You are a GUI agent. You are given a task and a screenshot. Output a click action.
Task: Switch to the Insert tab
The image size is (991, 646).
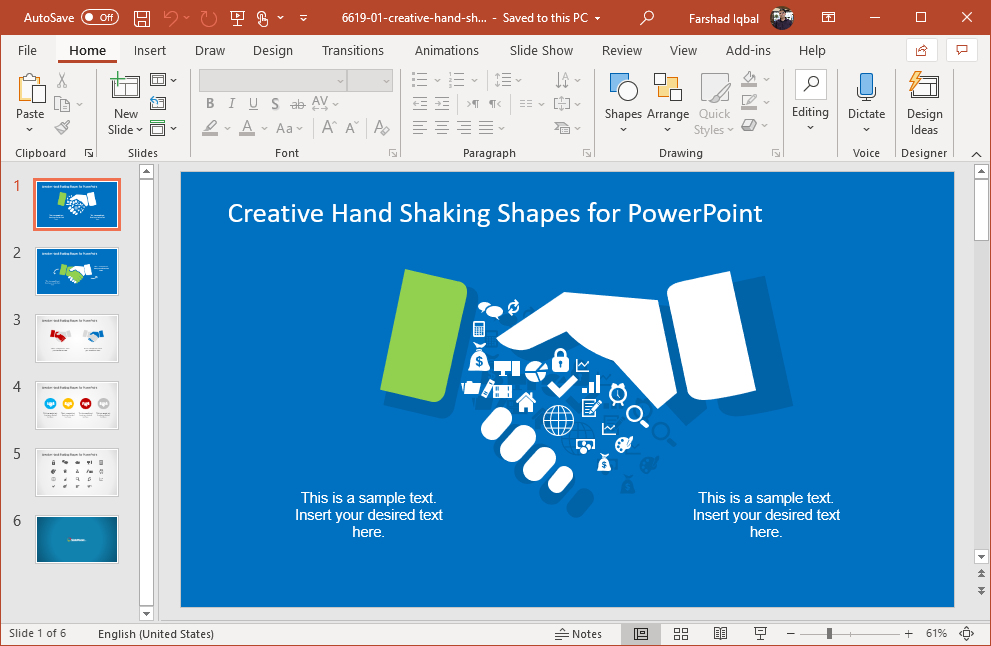pos(150,51)
